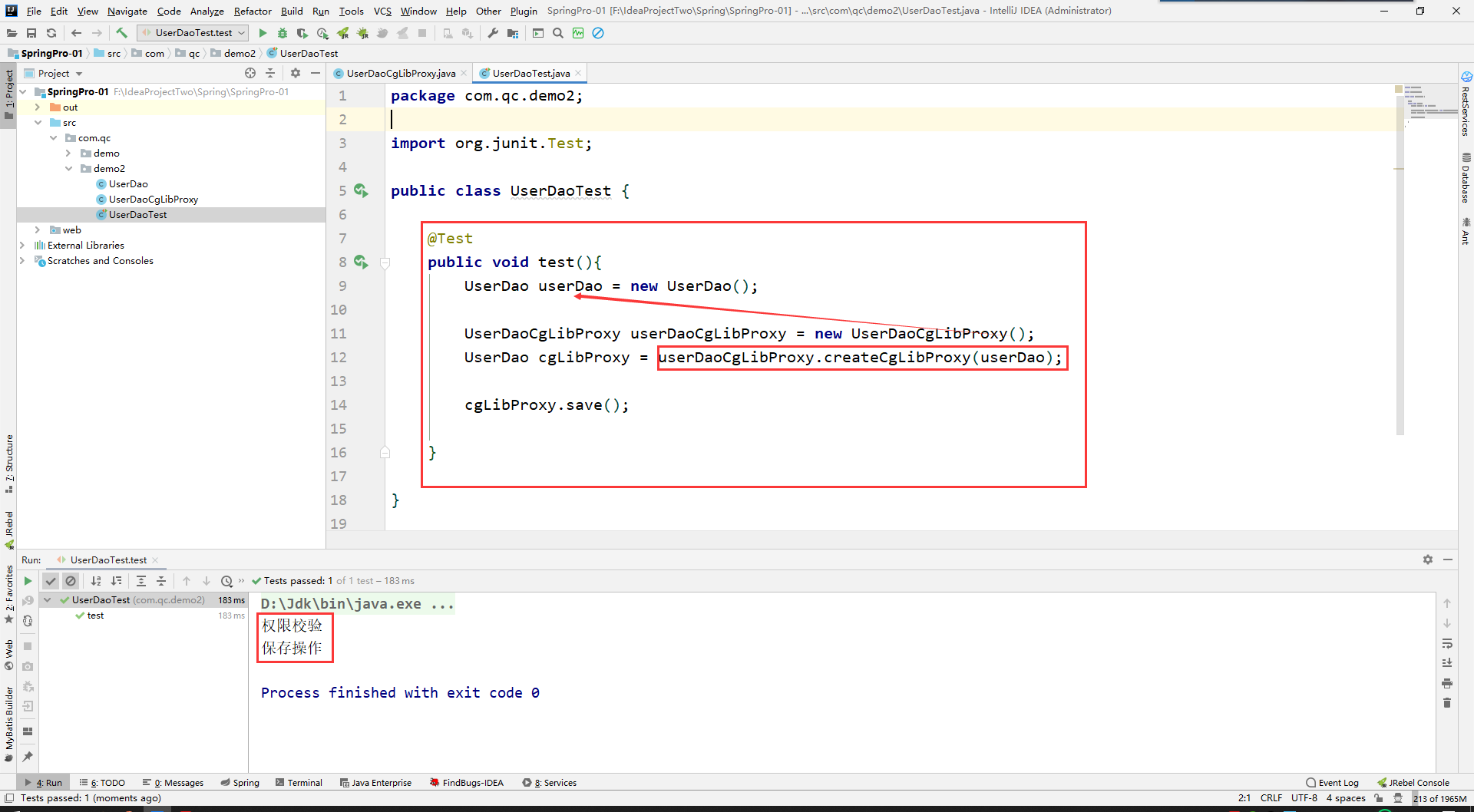The width and height of the screenshot is (1474, 812).
Task: Build project with the hammer icon
Action: 121,33
